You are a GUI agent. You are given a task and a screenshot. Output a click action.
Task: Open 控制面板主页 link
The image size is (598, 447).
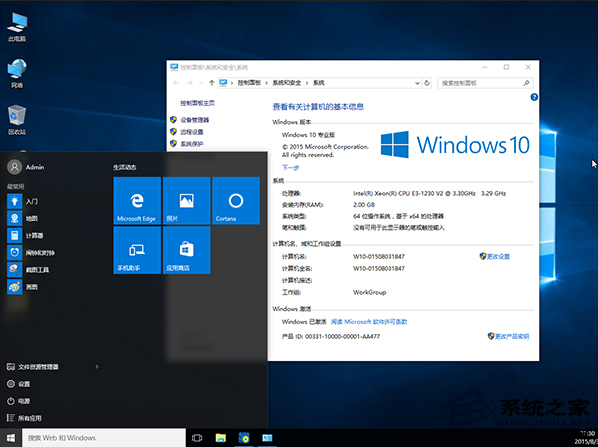click(x=197, y=103)
